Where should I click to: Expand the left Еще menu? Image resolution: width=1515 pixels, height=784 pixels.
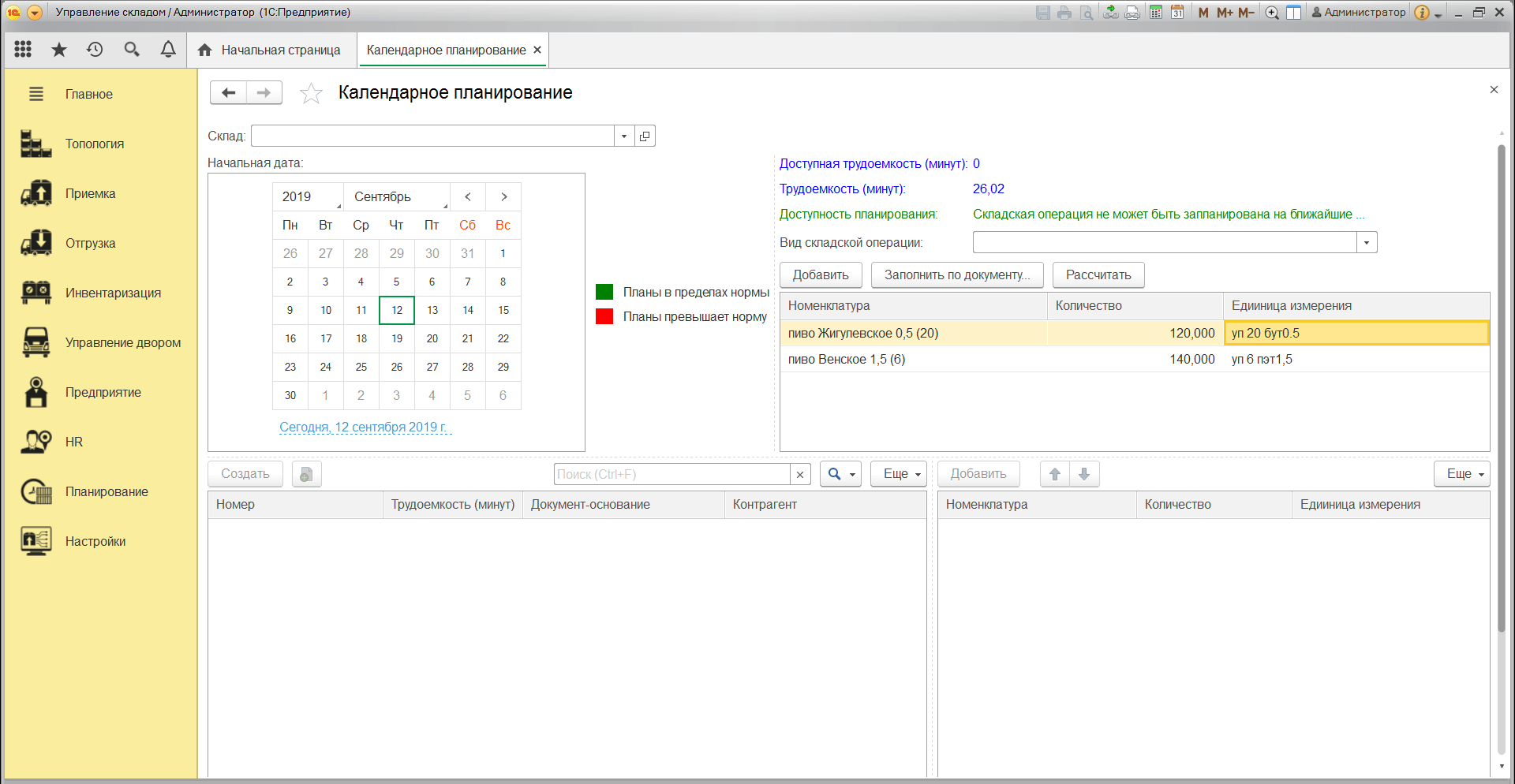(x=899, y=474)
